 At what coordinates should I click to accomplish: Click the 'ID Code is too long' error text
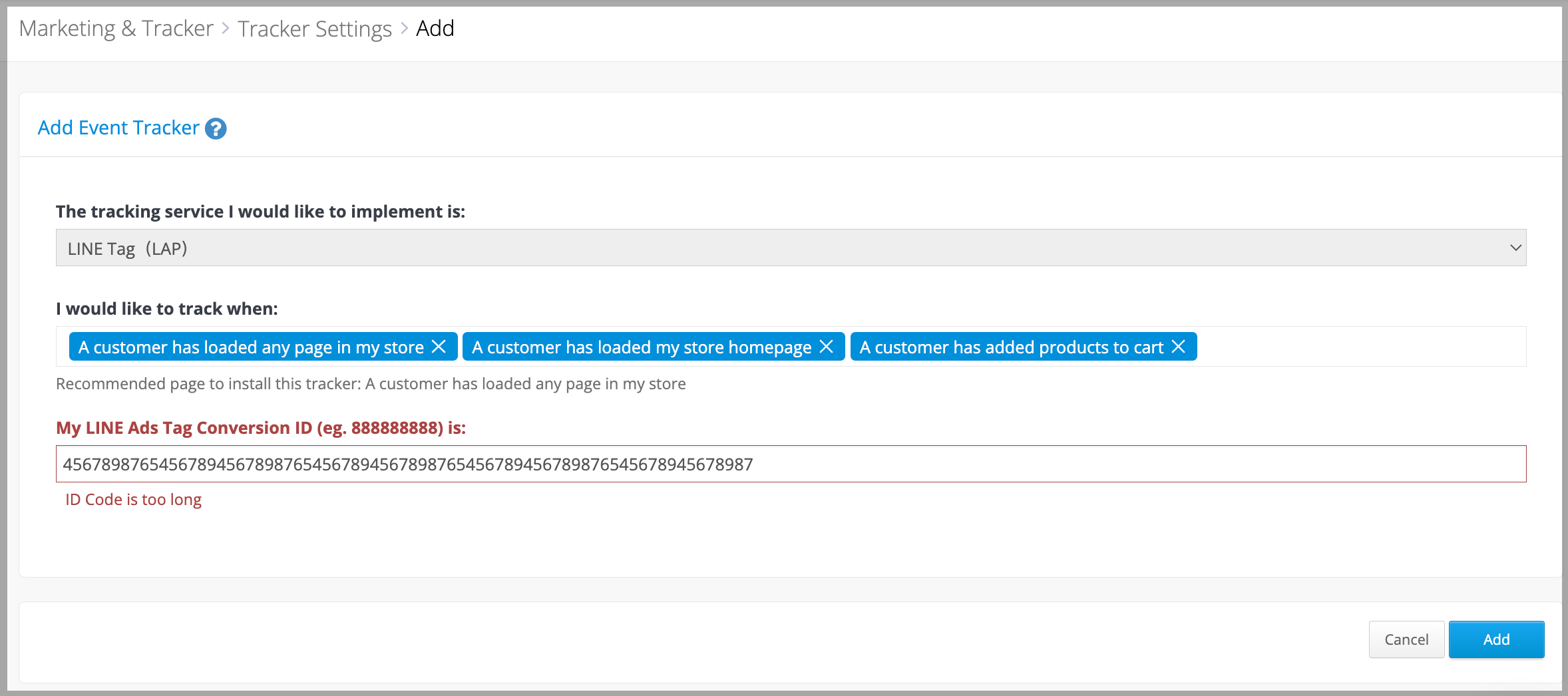click(x=133, y=500)
